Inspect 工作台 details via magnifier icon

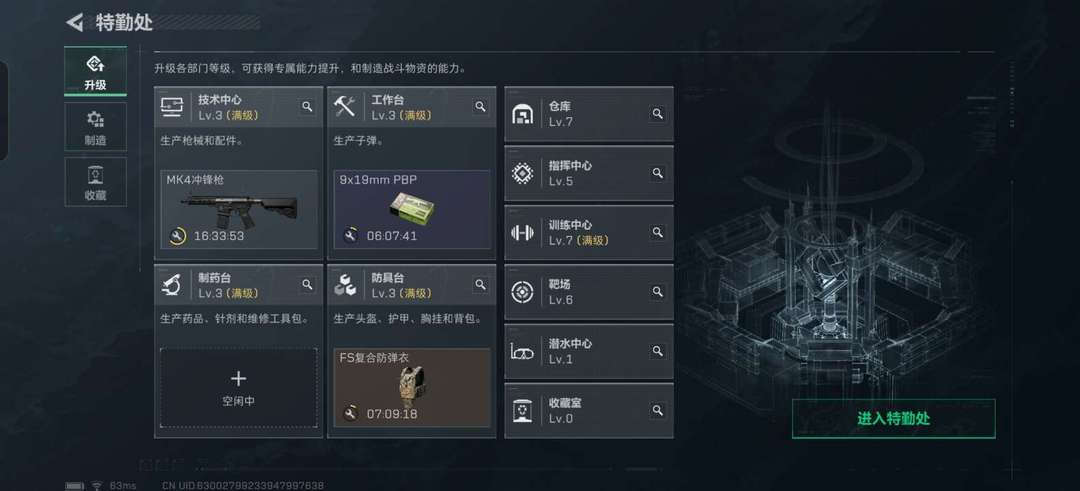click(480, 106)
